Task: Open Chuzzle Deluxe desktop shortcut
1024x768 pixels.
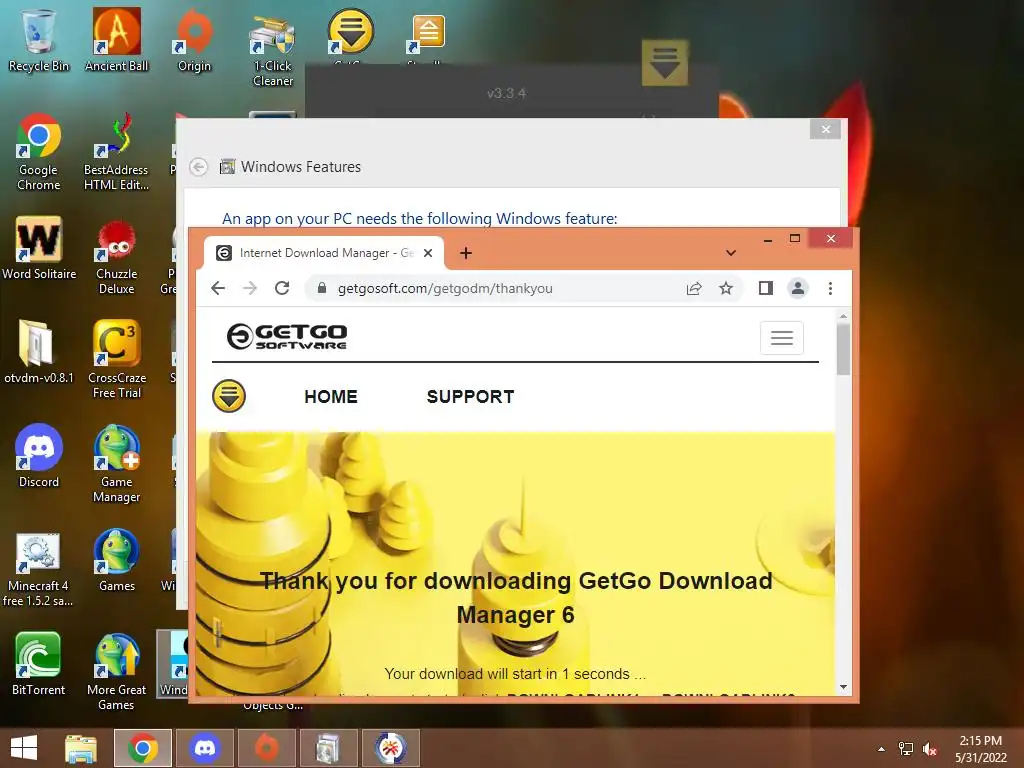Action: click(116, 256)
